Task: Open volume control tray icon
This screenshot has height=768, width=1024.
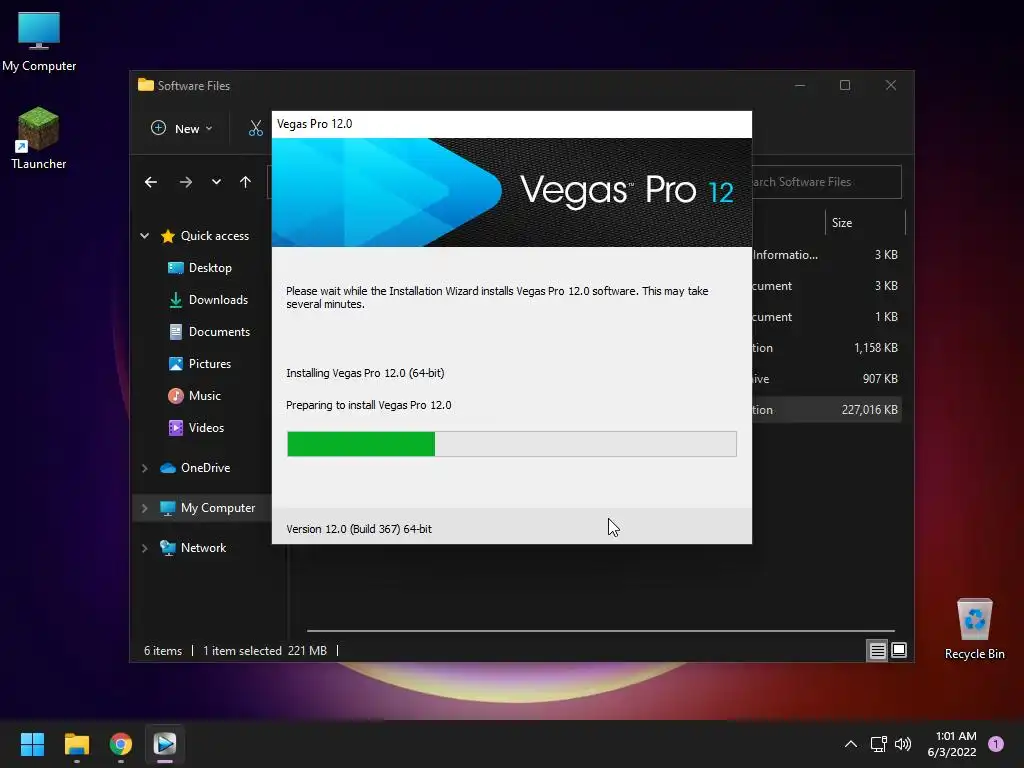Action: tap(903, 744)
